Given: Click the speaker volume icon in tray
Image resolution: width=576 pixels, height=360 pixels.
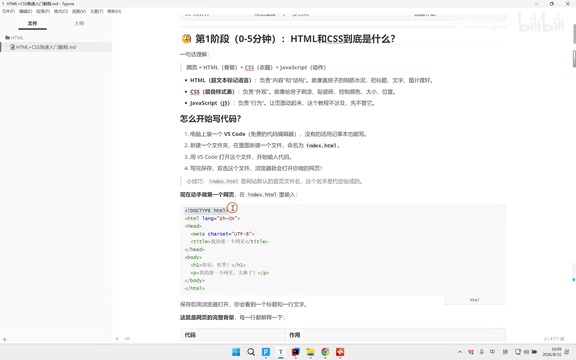Looking at the screenshot, I should click(x=526, y=352).
